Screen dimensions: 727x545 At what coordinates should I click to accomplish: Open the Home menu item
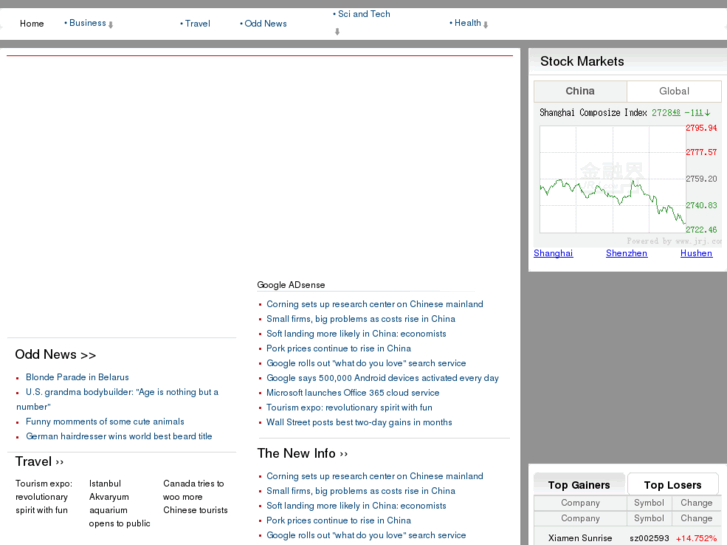coord(32,24)
